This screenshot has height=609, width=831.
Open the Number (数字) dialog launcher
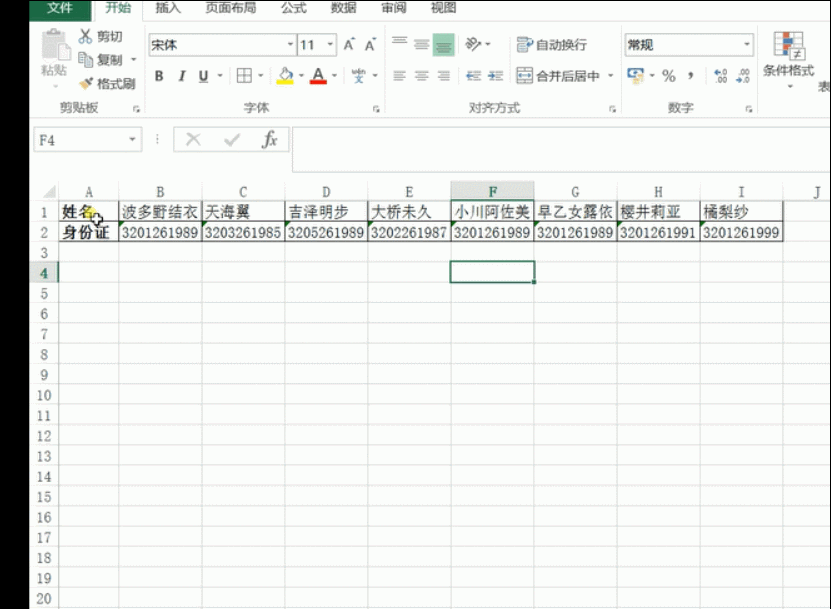[x=749, y=109]
